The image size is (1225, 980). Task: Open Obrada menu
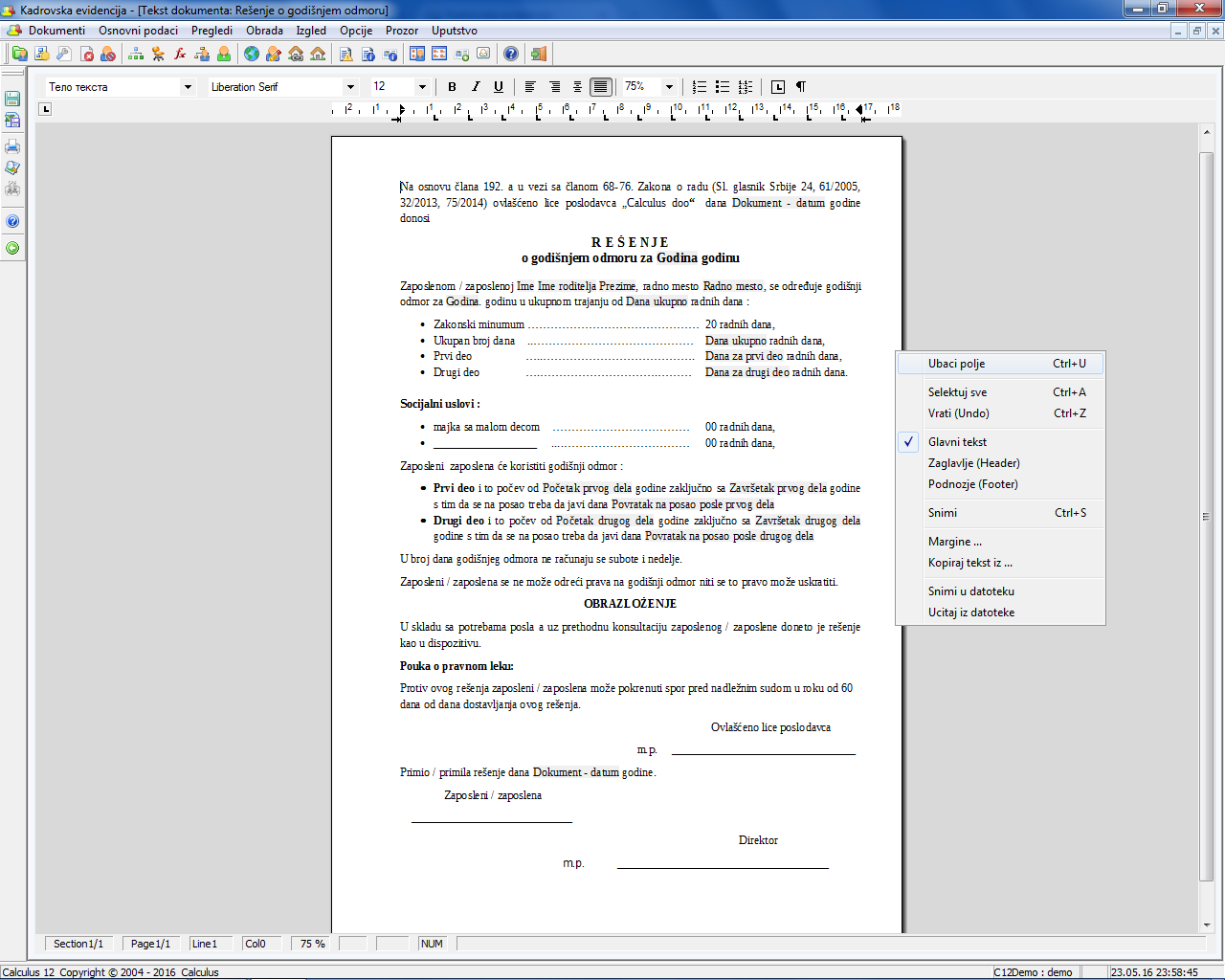click(264, 31)
